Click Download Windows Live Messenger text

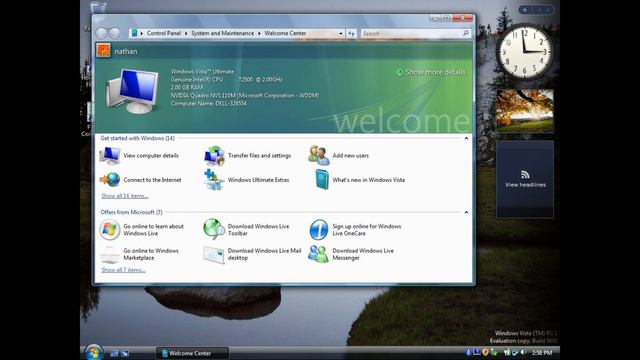point(363,254)
